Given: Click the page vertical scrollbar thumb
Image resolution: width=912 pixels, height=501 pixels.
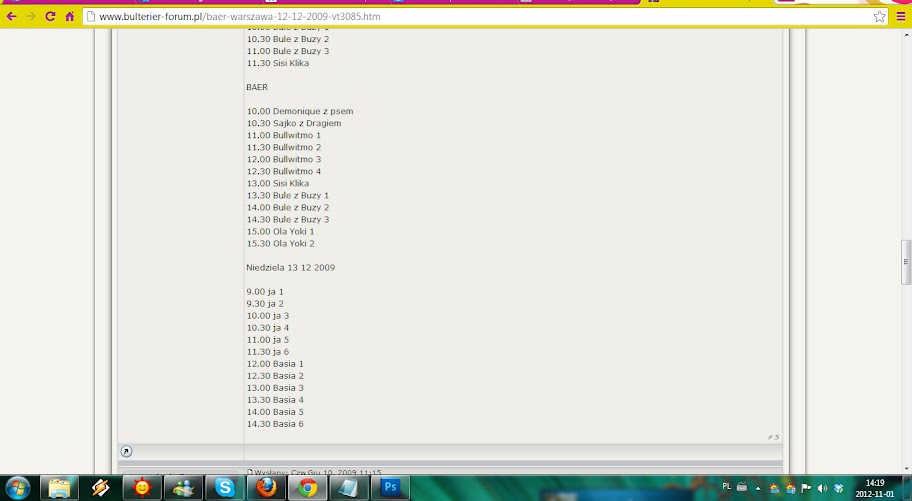Looking at the screenshot, I should [906, 262].
